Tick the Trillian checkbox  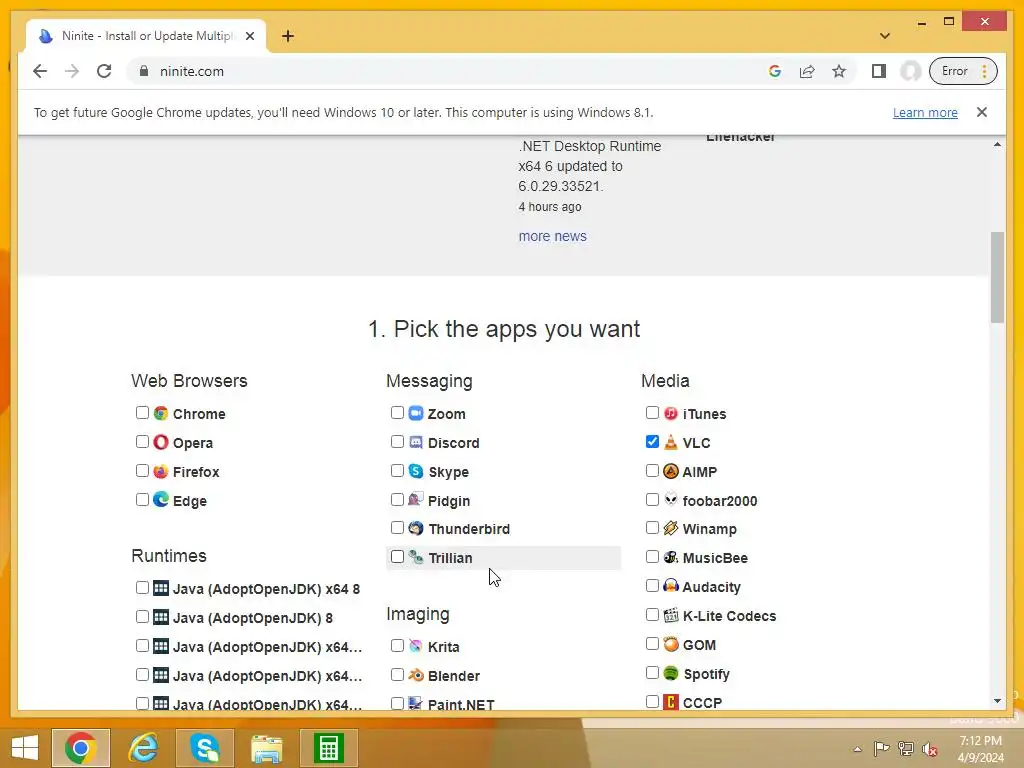point(397,557)
